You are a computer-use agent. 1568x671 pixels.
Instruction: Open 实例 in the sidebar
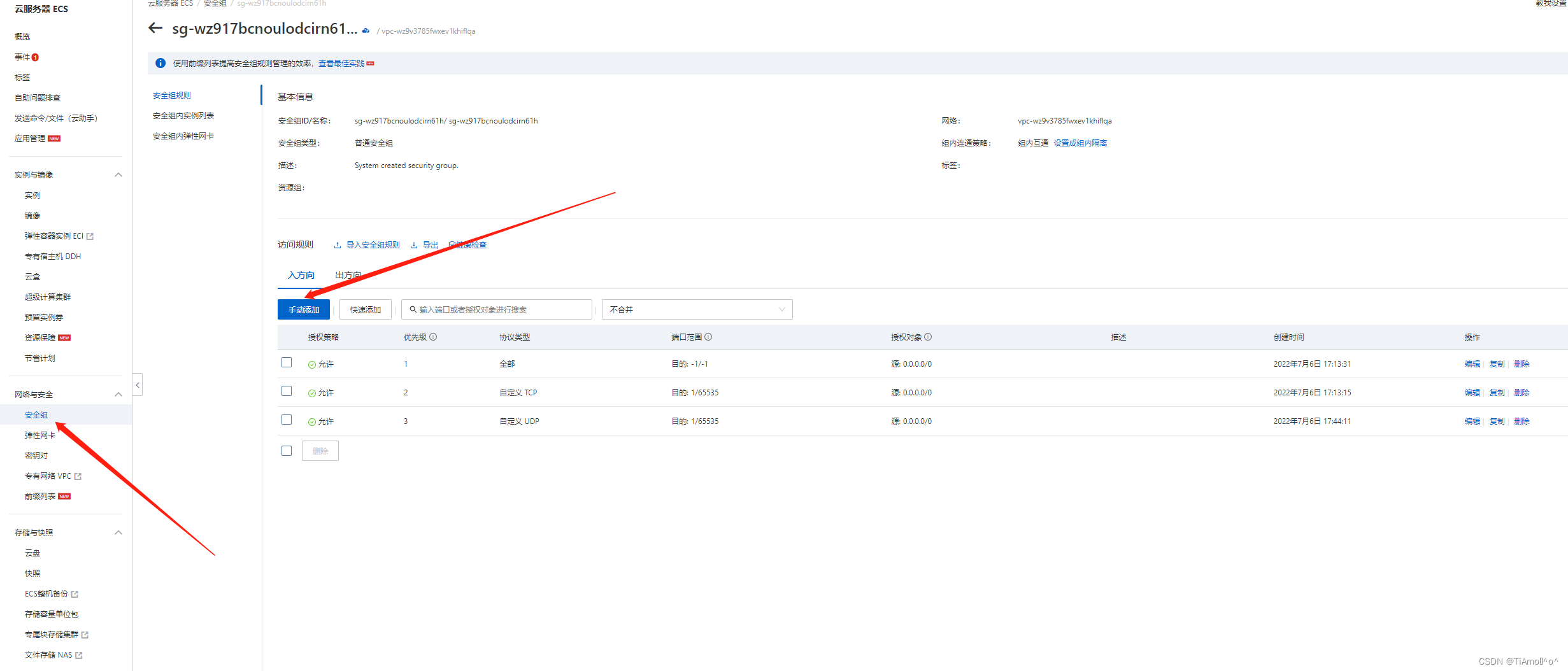[32, 195]
